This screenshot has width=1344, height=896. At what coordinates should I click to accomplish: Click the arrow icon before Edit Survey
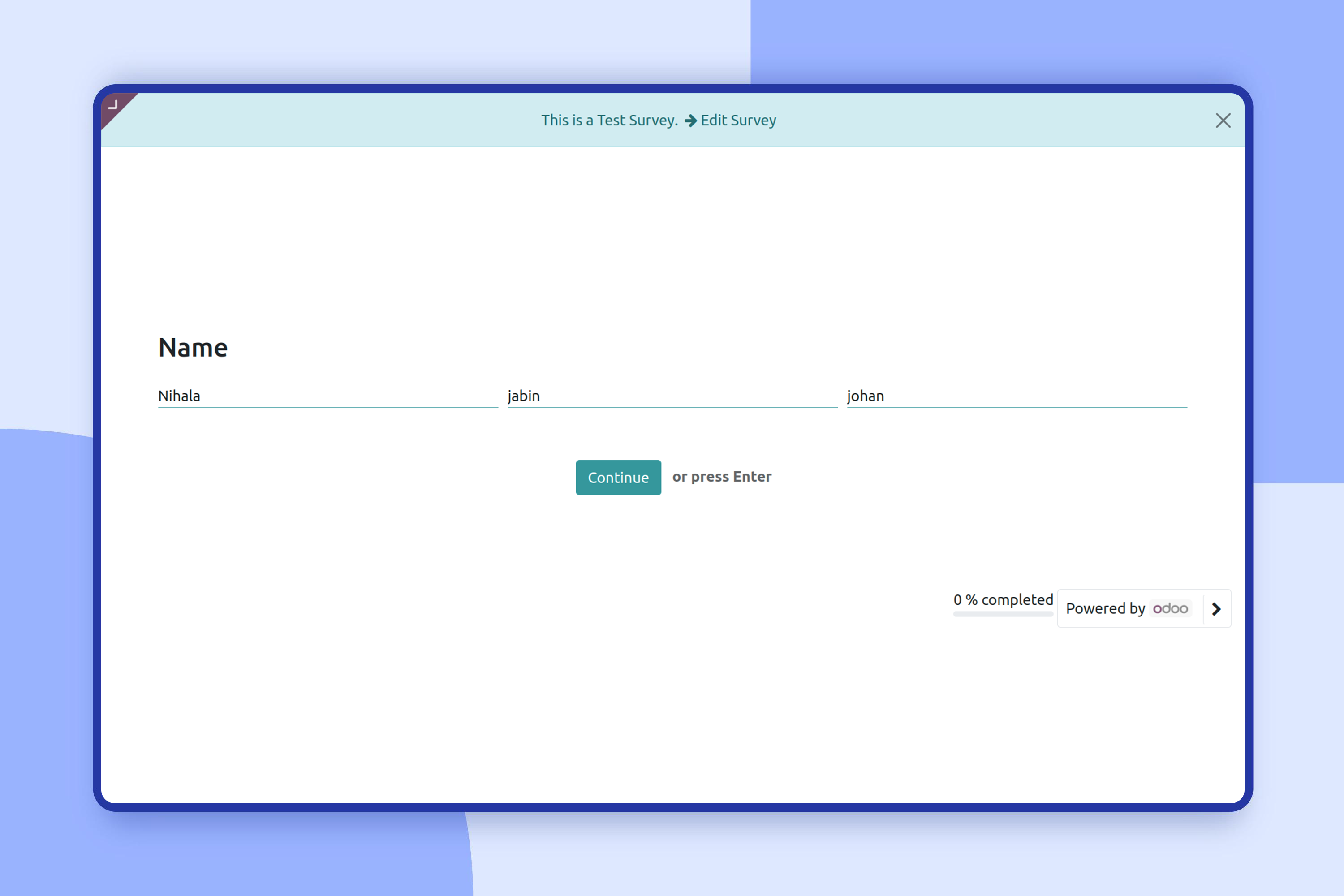(x=690, y=121)
